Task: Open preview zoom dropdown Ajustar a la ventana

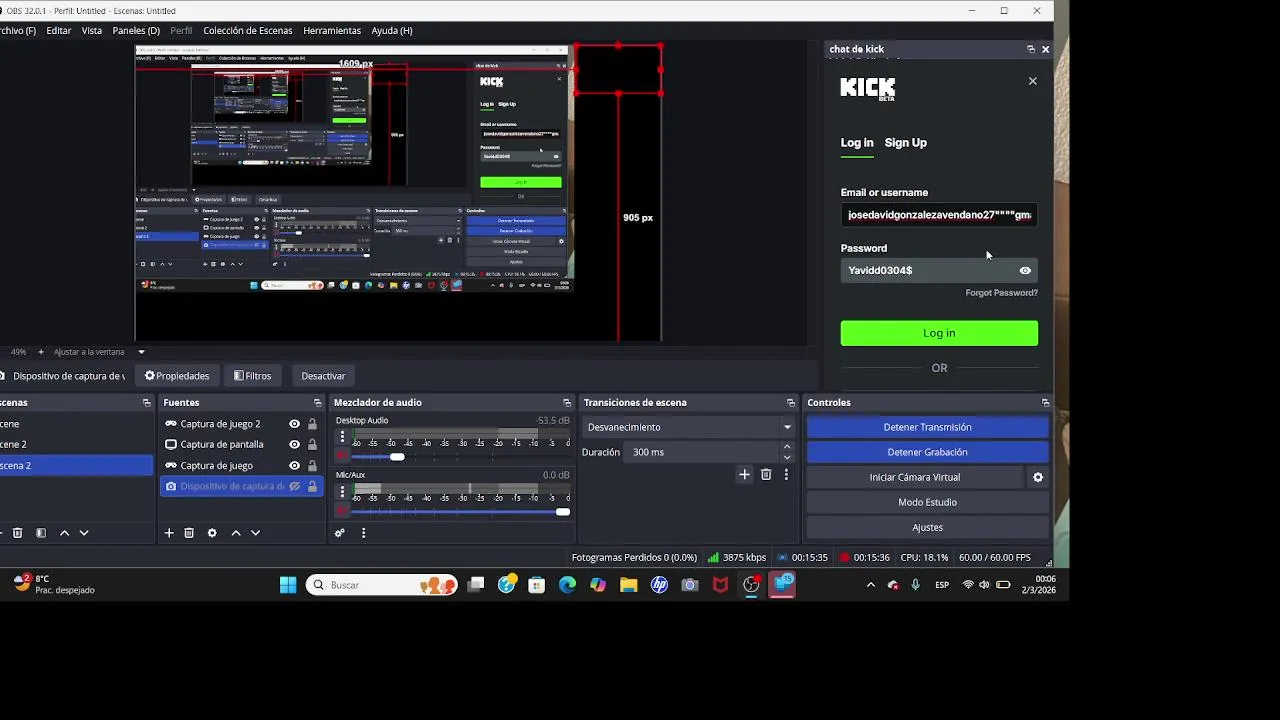Action: [99, 352]
